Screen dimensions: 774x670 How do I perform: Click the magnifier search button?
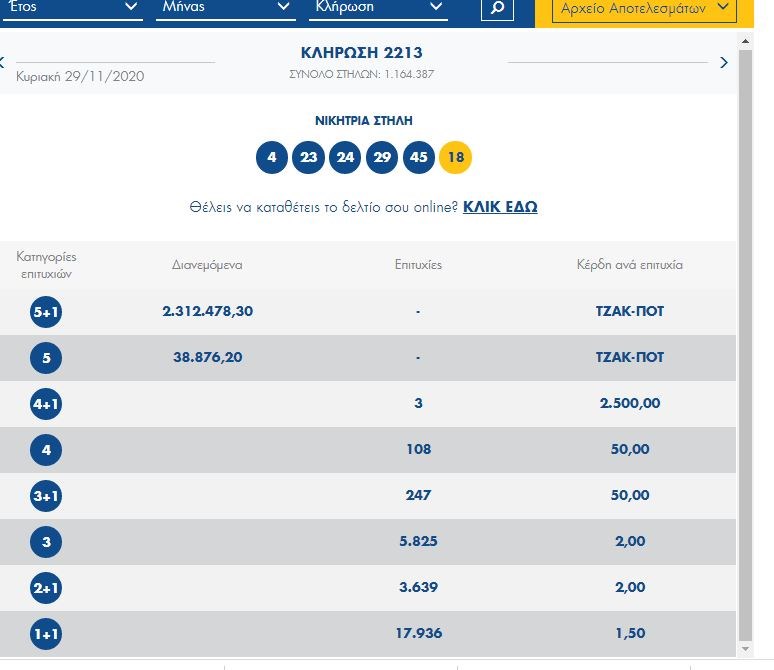click(x=497, y=8)
